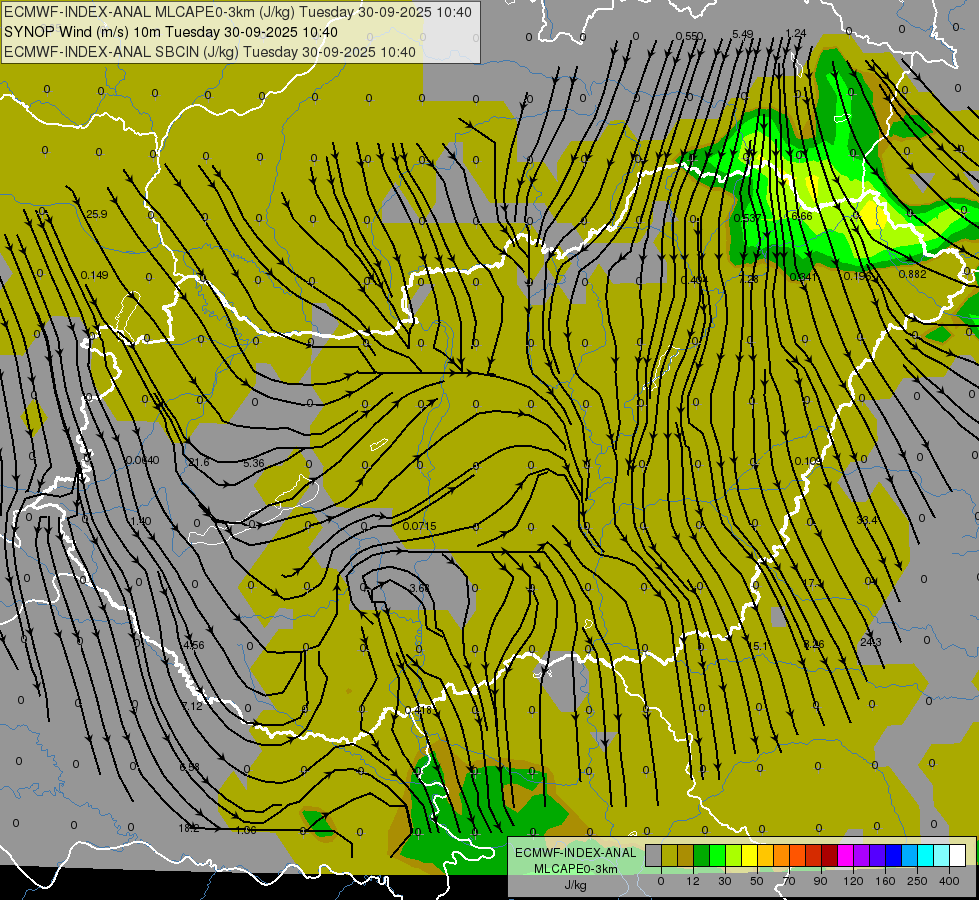Click the 3.68 value on the map
The width and height of the screenshot is (979, 900).
(x=420, y=588)
